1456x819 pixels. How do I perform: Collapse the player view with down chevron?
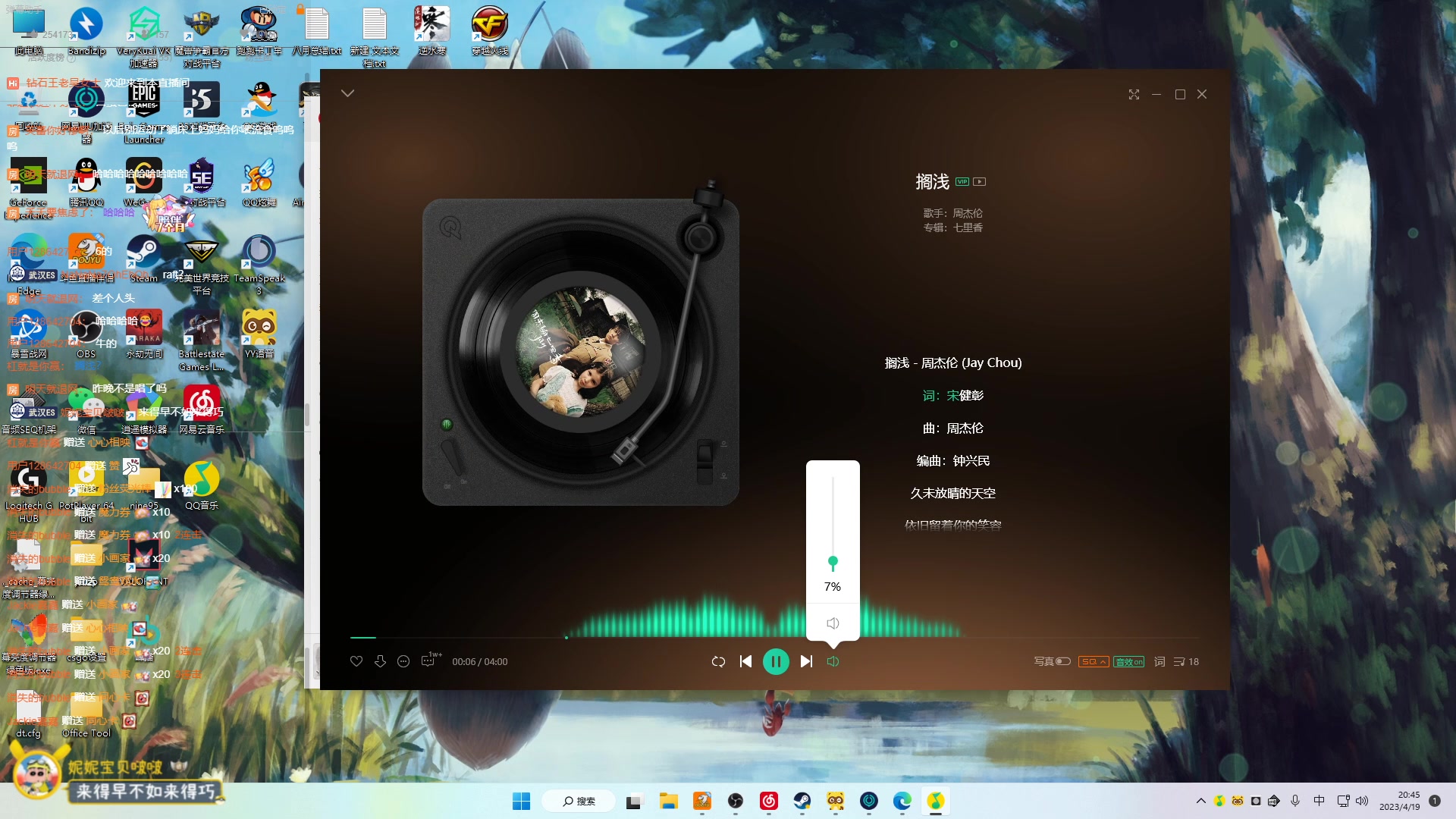tap(347, 93)
